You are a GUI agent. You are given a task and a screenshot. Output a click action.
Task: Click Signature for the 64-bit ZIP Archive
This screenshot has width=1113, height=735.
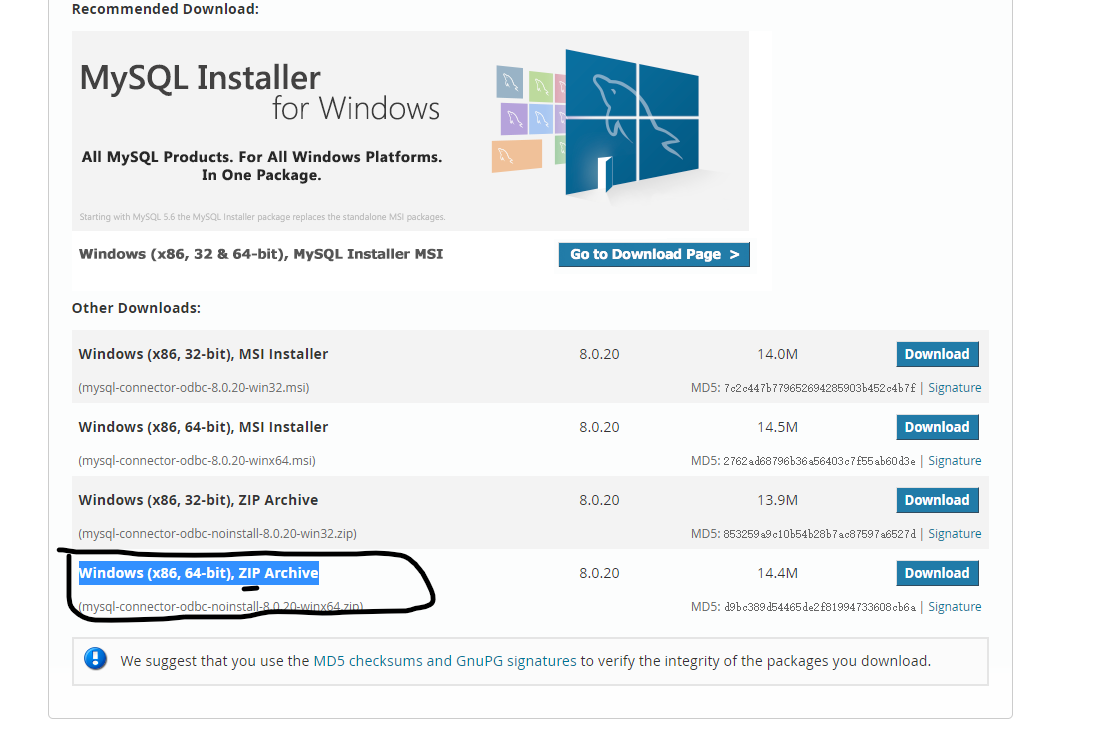tap(955, 606)
